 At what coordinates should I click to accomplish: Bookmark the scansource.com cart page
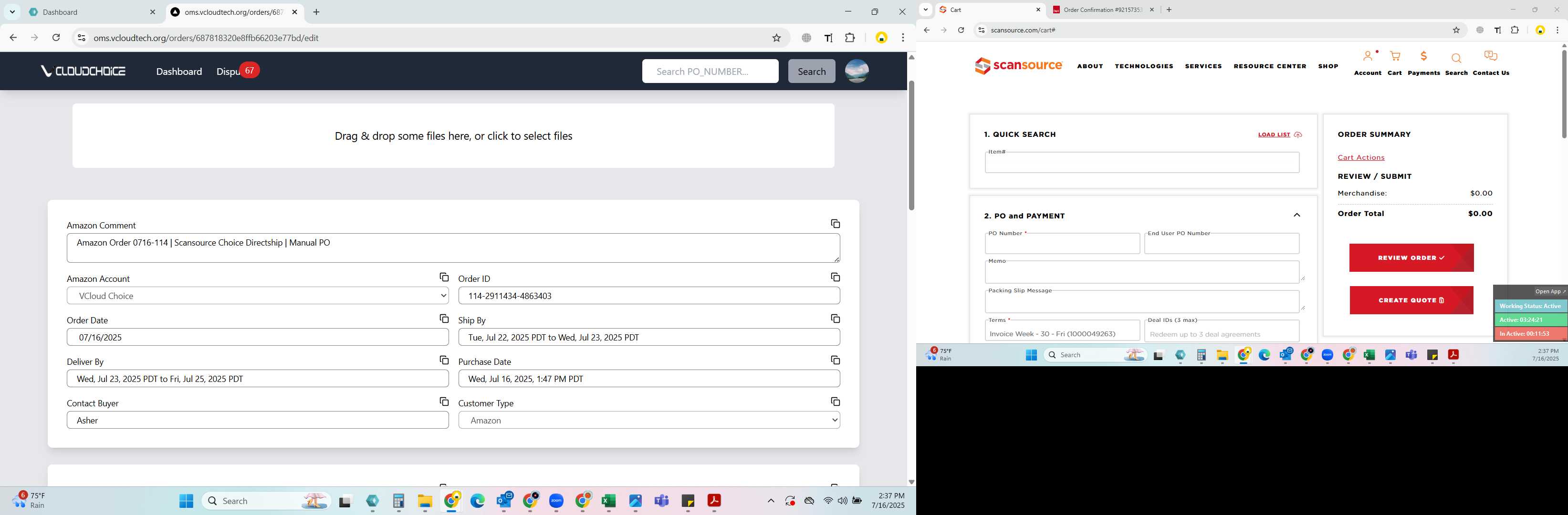1456,30
